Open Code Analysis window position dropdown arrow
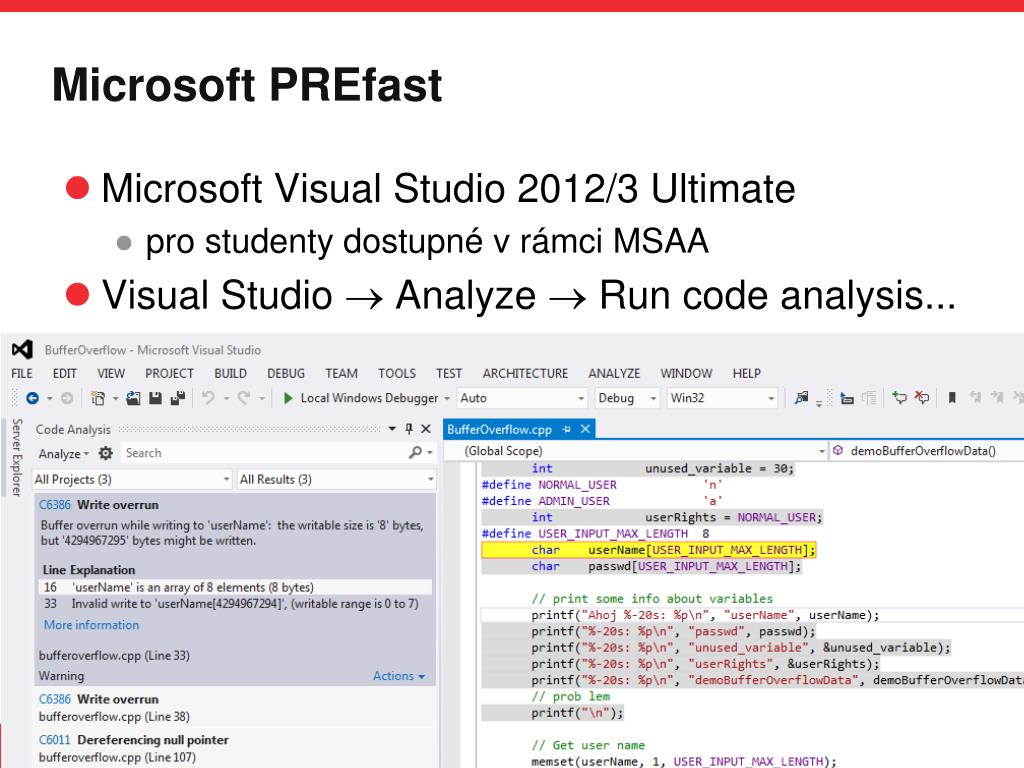 click(392, 429)
